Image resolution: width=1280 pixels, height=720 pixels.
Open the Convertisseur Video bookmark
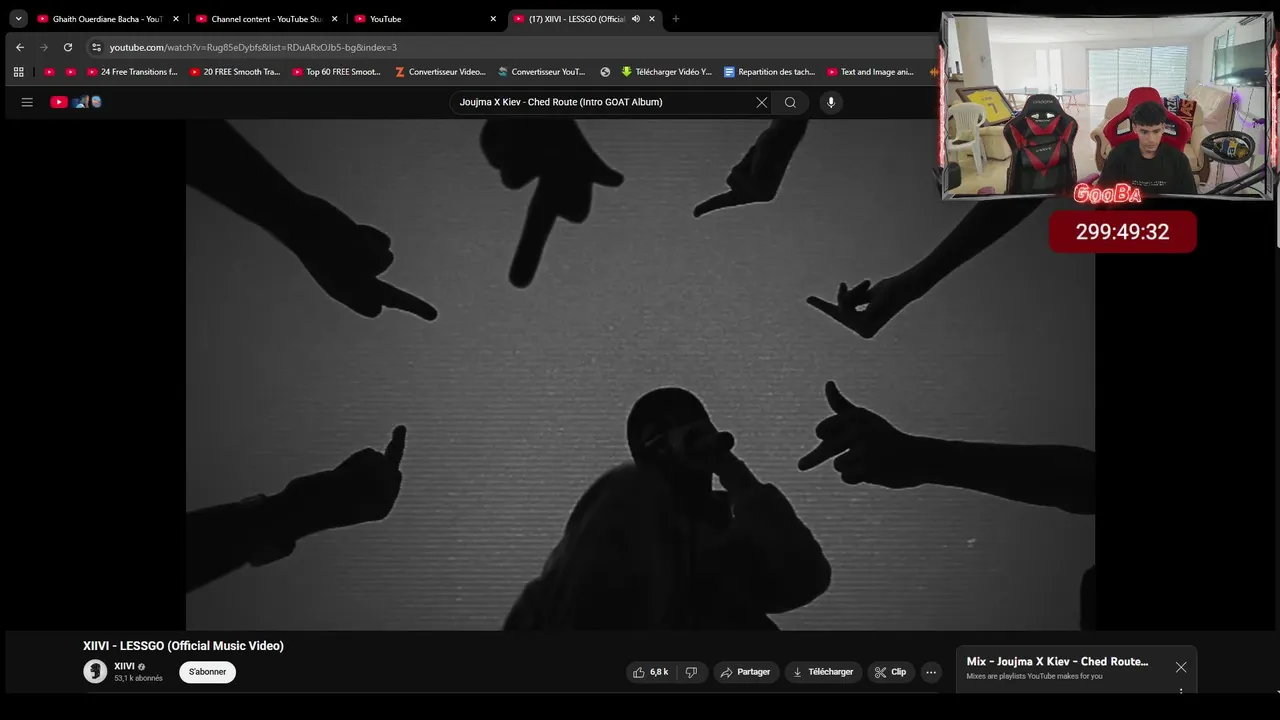(440, 72)
